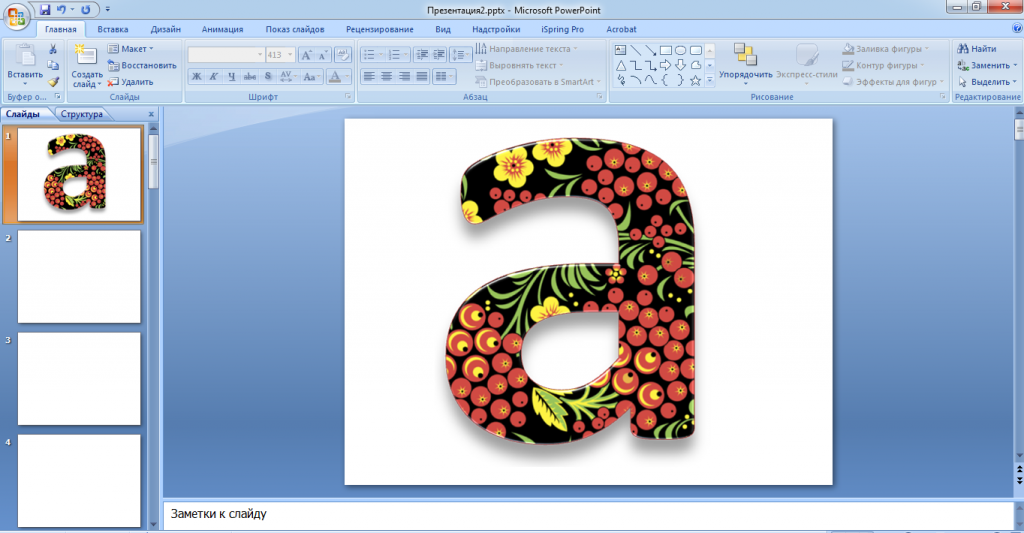This screenshot has height=533, width=1024.
Task: Redo using the quick access toolbar
Action: pyautogui.click(x=86, y=10)
